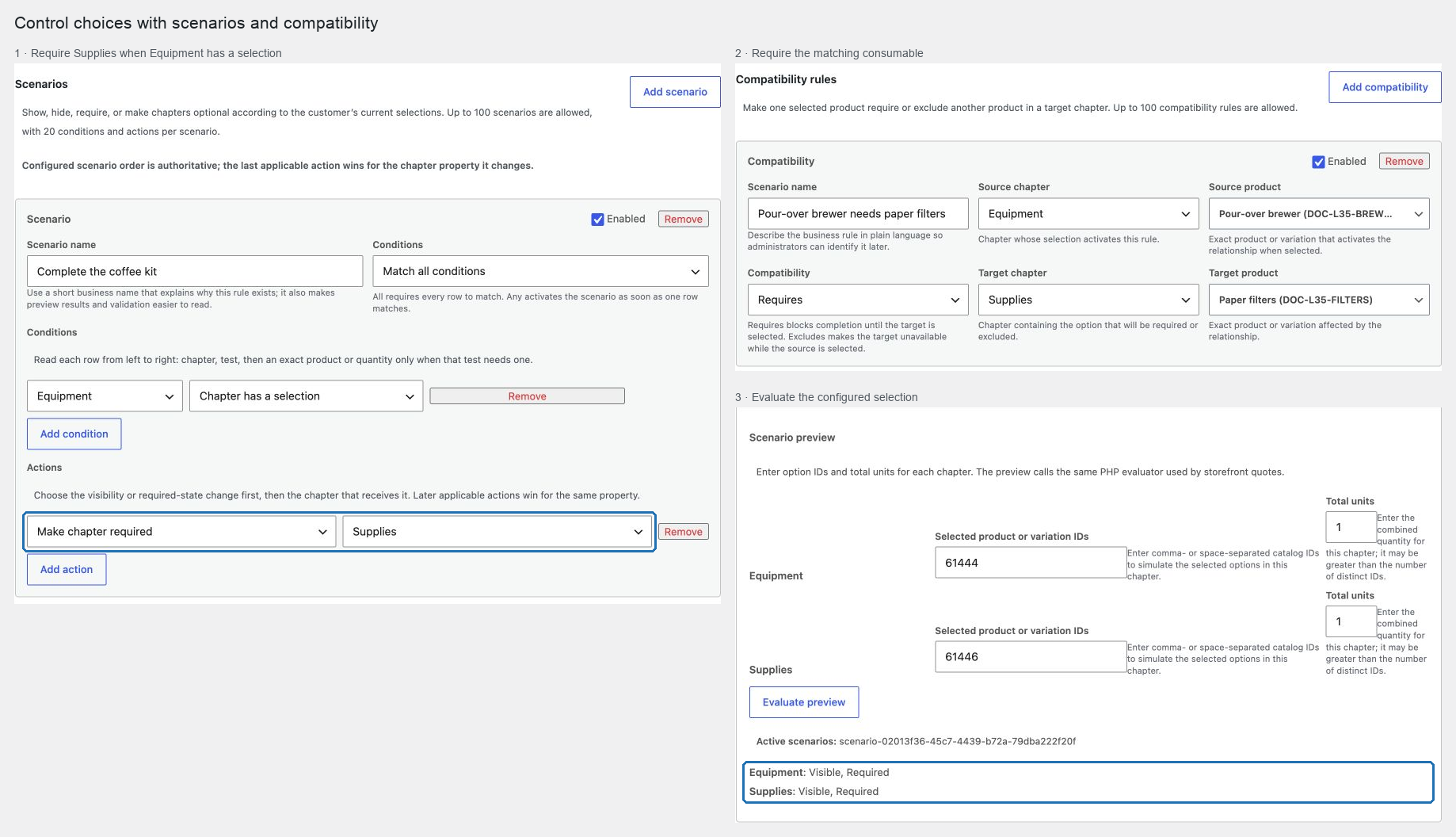The height and width of the screenshot is (837, 1456).
Task: Click the Compatibility rules heading
Action: (786, 79)
